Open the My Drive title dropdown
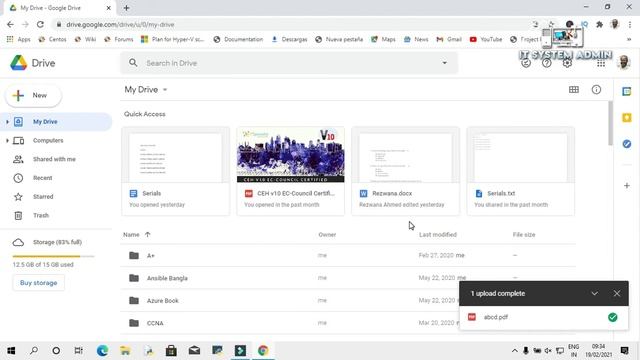The width and height of the screenshot is (640, 360). coord(146,90)
